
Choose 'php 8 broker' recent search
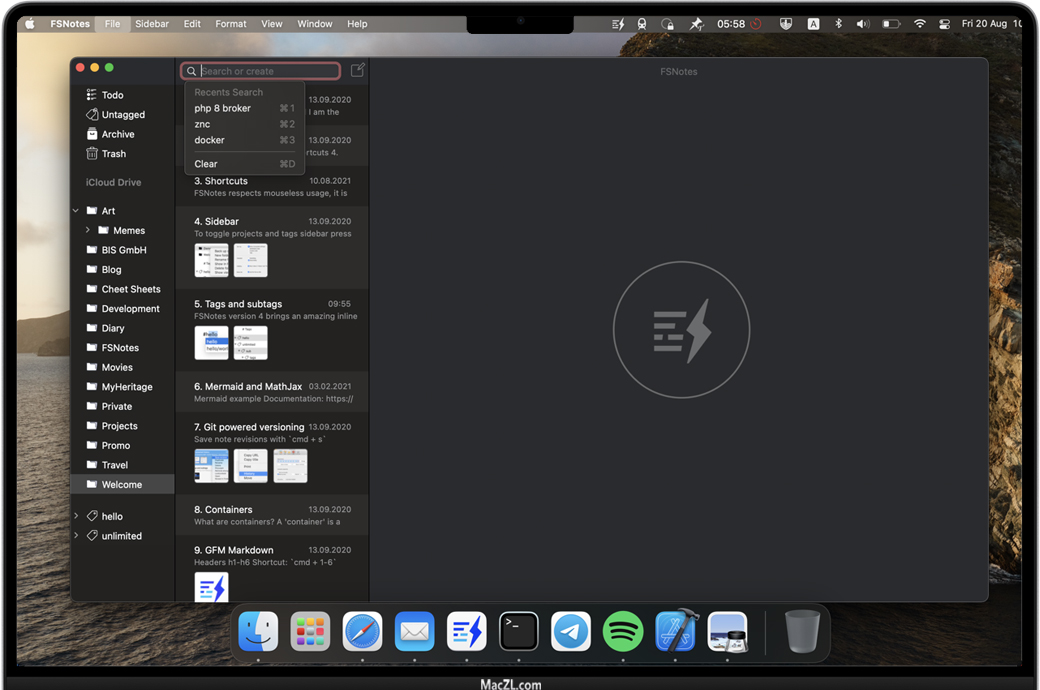[x=223, y=108]
